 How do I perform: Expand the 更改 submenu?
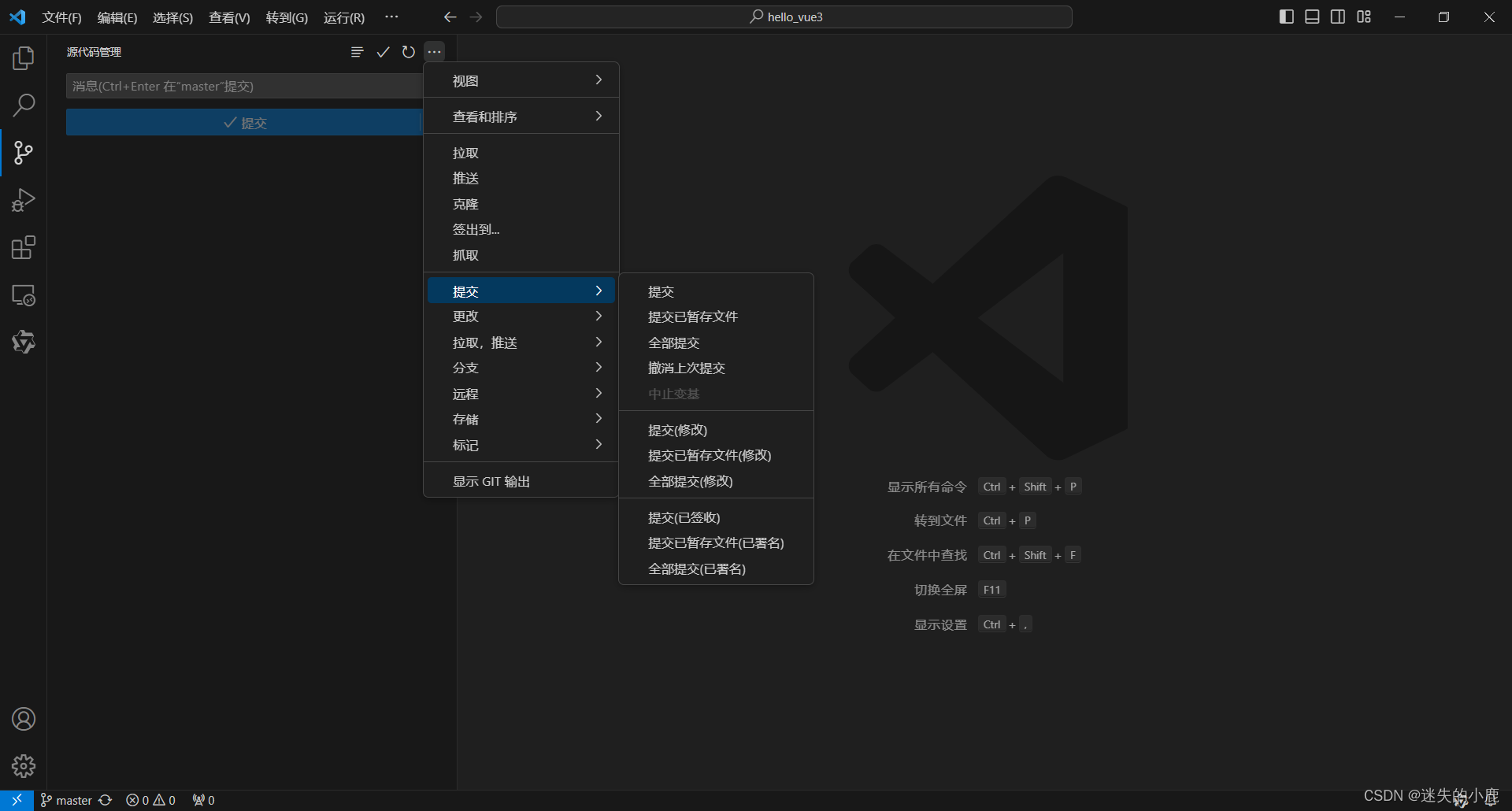[x=521, y=316]
